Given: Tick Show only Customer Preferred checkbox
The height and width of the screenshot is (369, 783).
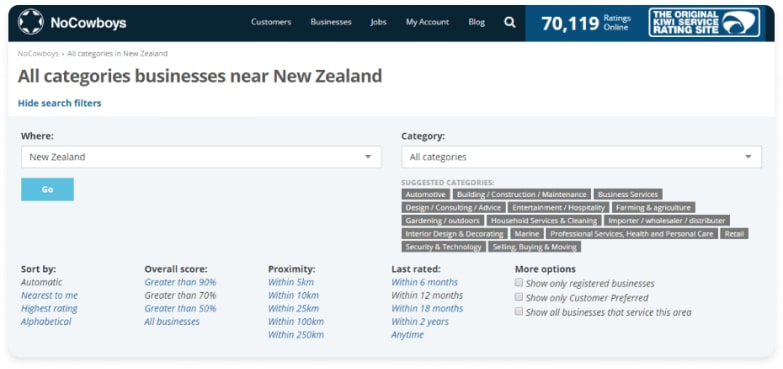Looking at the screenshot, I should click(x=519, y=297).
